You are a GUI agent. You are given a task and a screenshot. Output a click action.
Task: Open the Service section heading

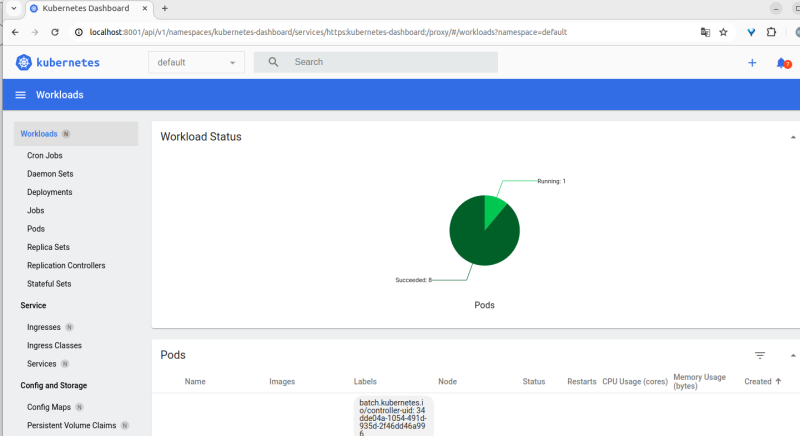33,305
